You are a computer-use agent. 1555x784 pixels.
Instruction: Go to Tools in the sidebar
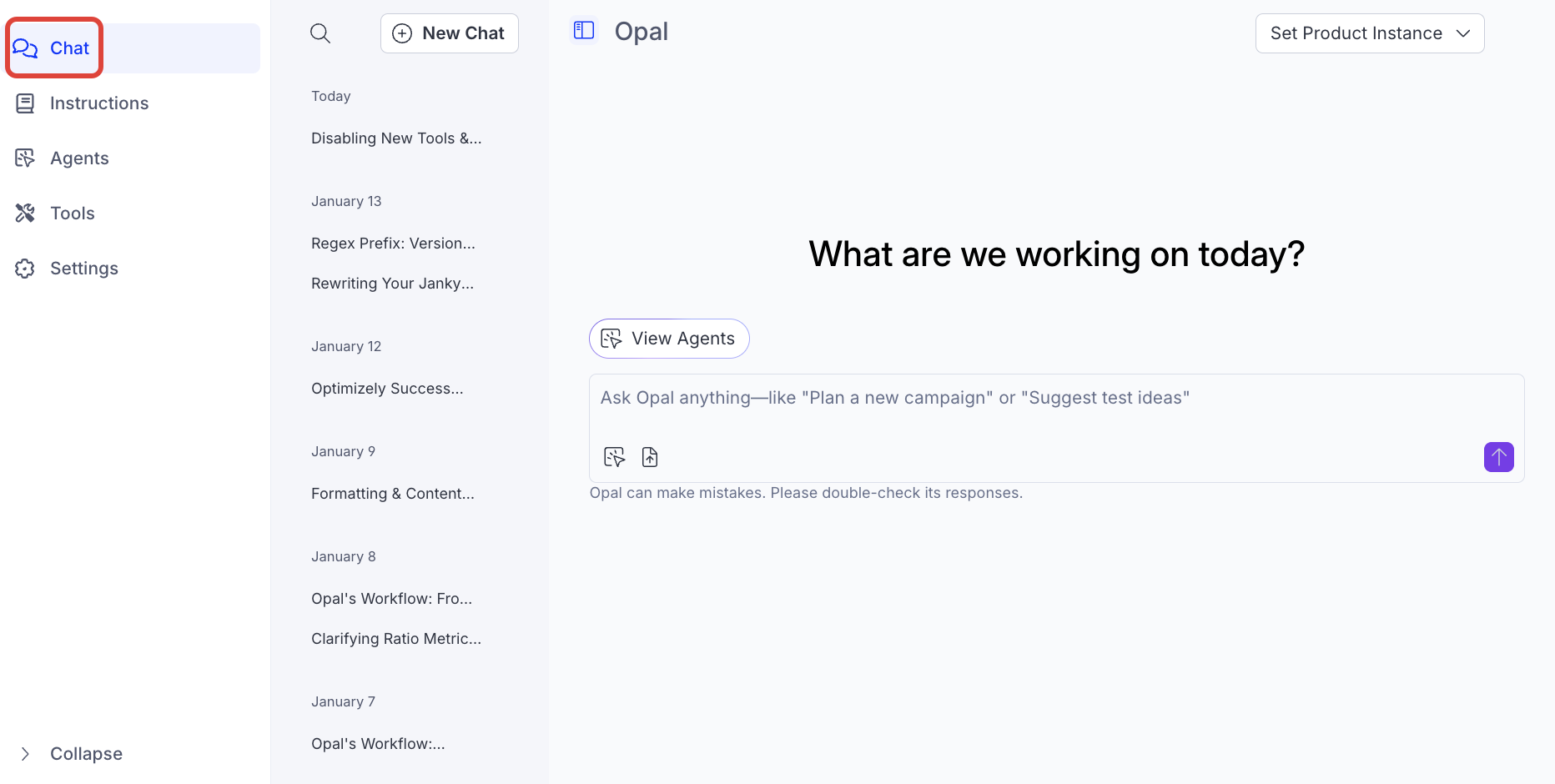tap(72, 214)
